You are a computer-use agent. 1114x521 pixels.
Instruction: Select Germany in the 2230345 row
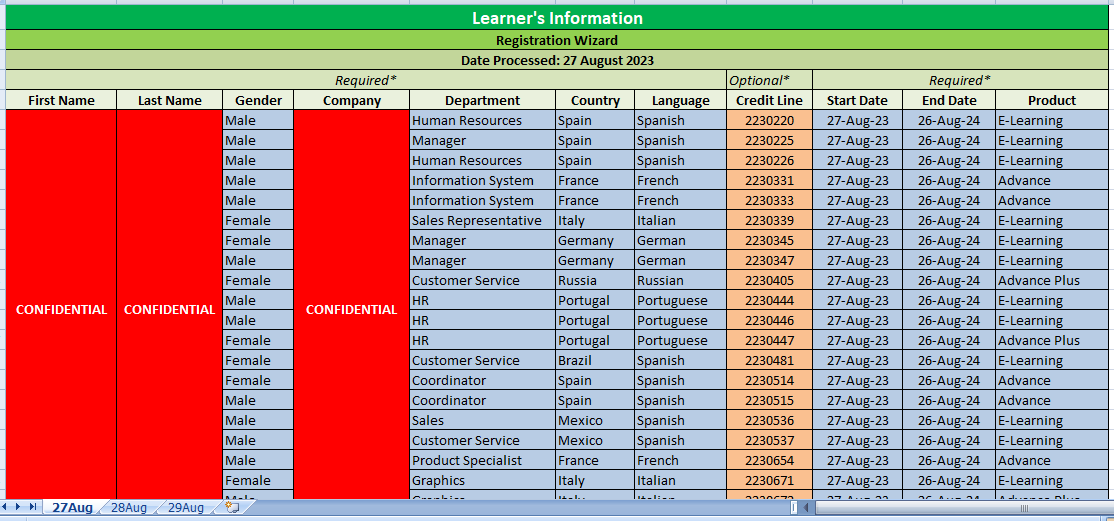click(x=595, y=240)
